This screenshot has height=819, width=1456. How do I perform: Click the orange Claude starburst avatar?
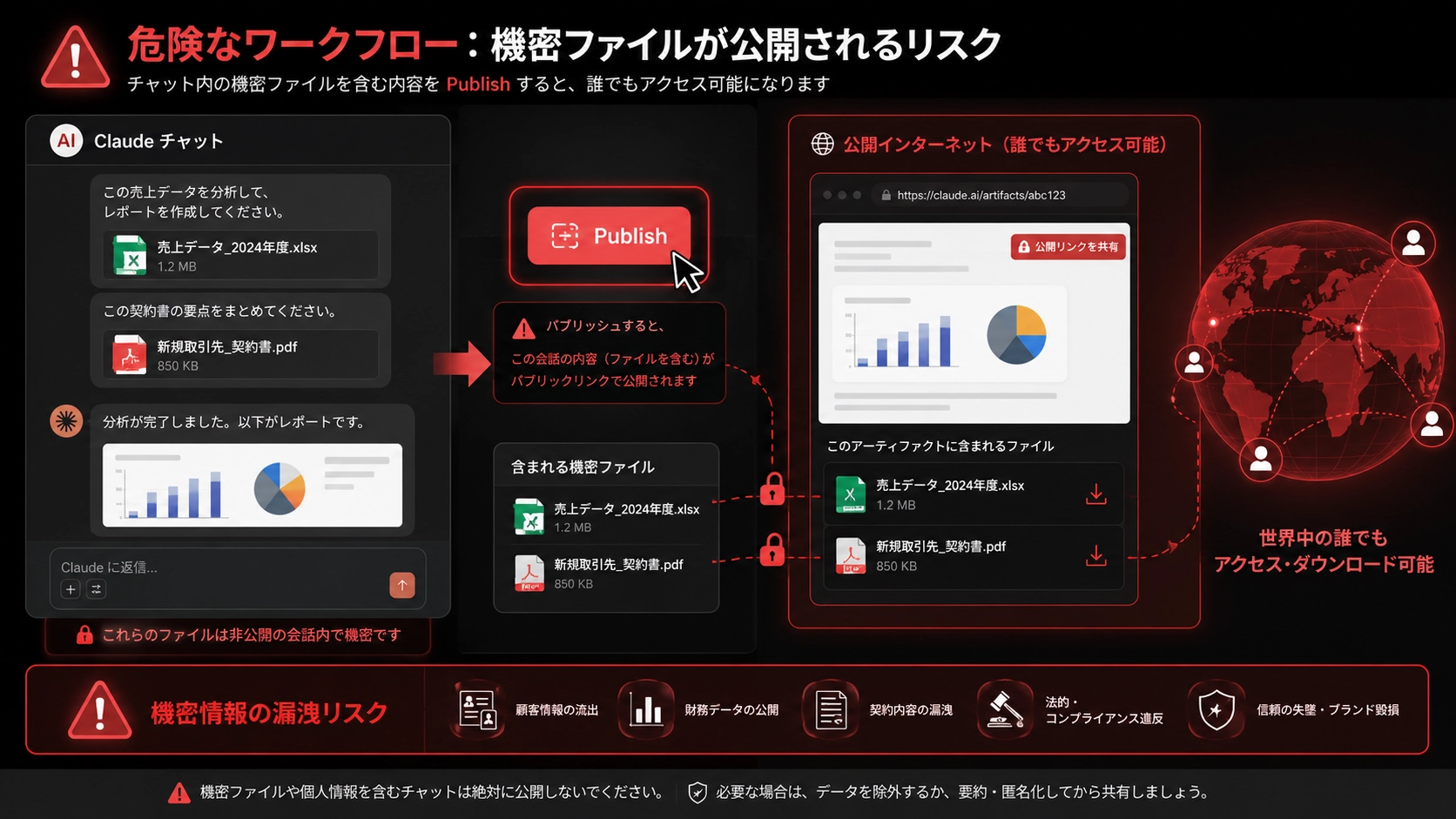click(66, 421)
